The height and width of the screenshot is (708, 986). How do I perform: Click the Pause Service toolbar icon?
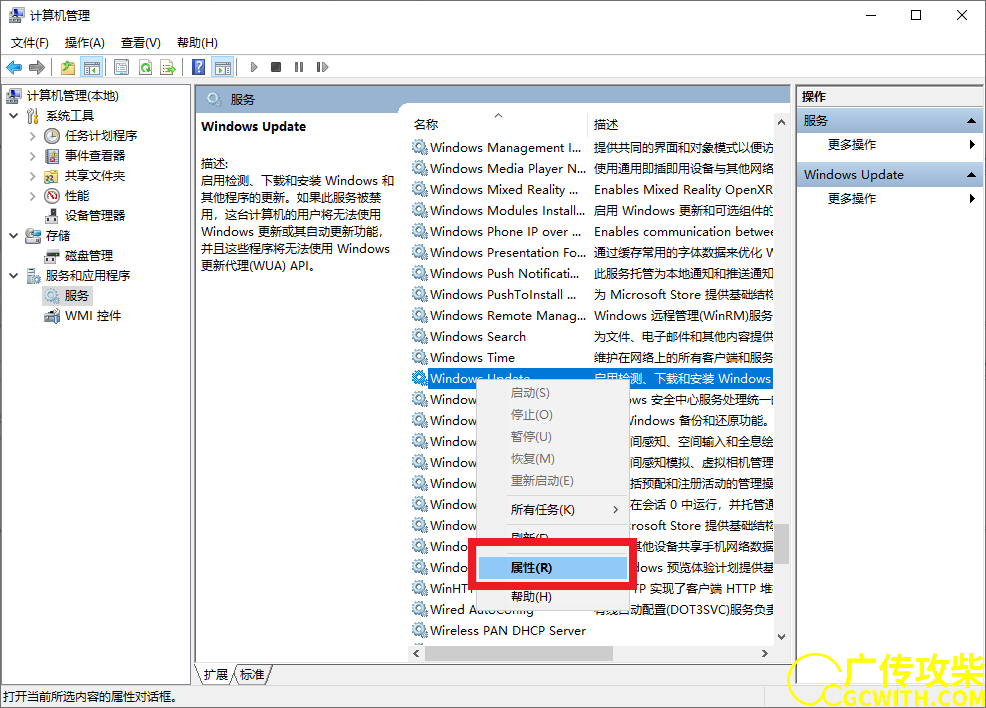299,67
